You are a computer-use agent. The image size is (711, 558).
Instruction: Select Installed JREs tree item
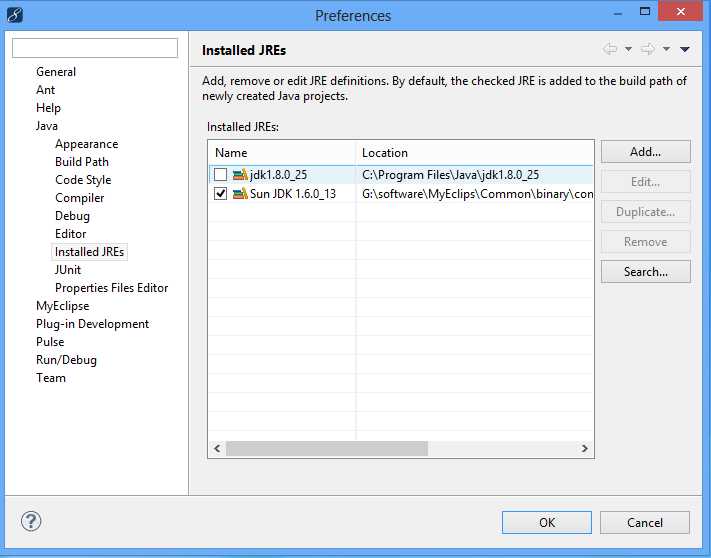(x=89, y=252)
